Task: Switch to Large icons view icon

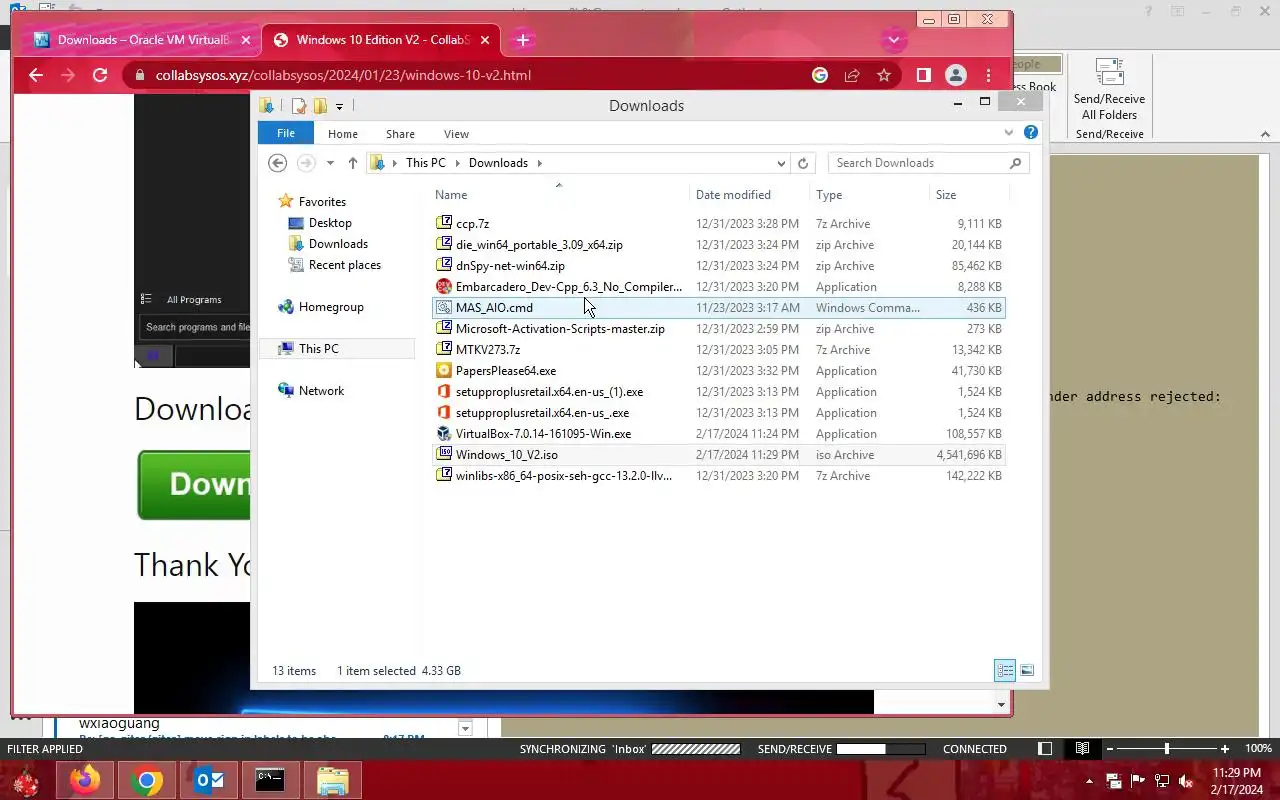Action: click(1027, 671)
